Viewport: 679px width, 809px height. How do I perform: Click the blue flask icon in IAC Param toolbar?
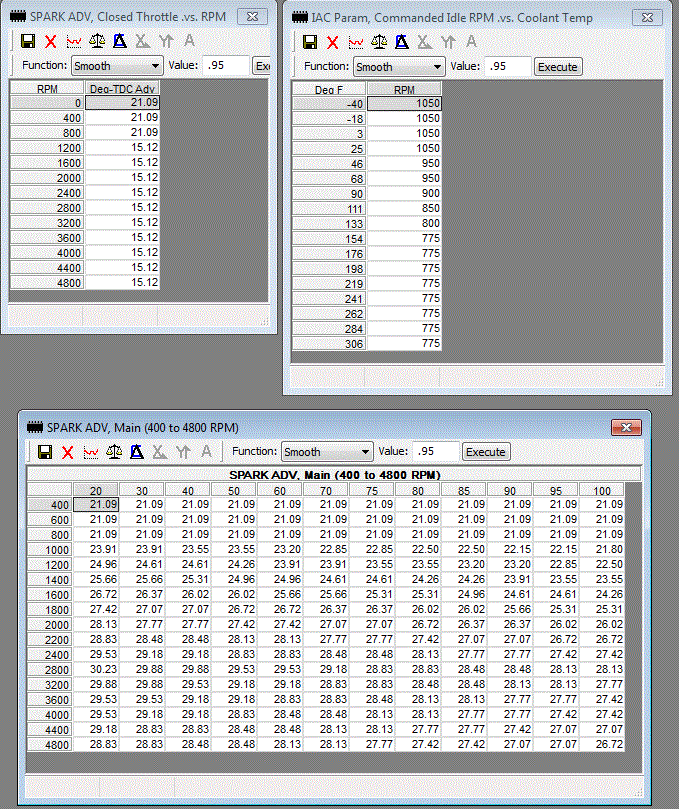[401, 42]
